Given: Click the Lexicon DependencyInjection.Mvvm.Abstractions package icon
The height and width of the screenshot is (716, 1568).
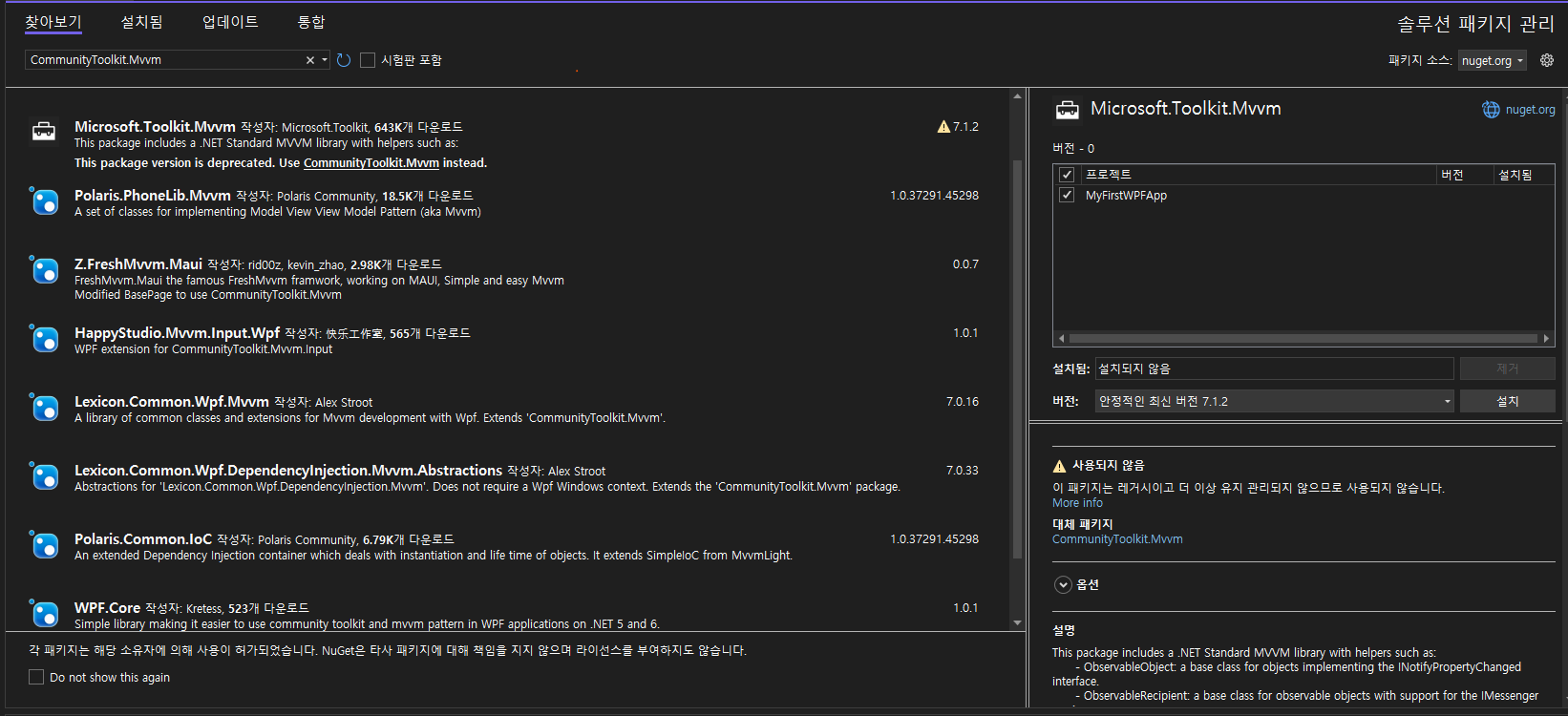Looking at the screenshot, I should 44,475.
